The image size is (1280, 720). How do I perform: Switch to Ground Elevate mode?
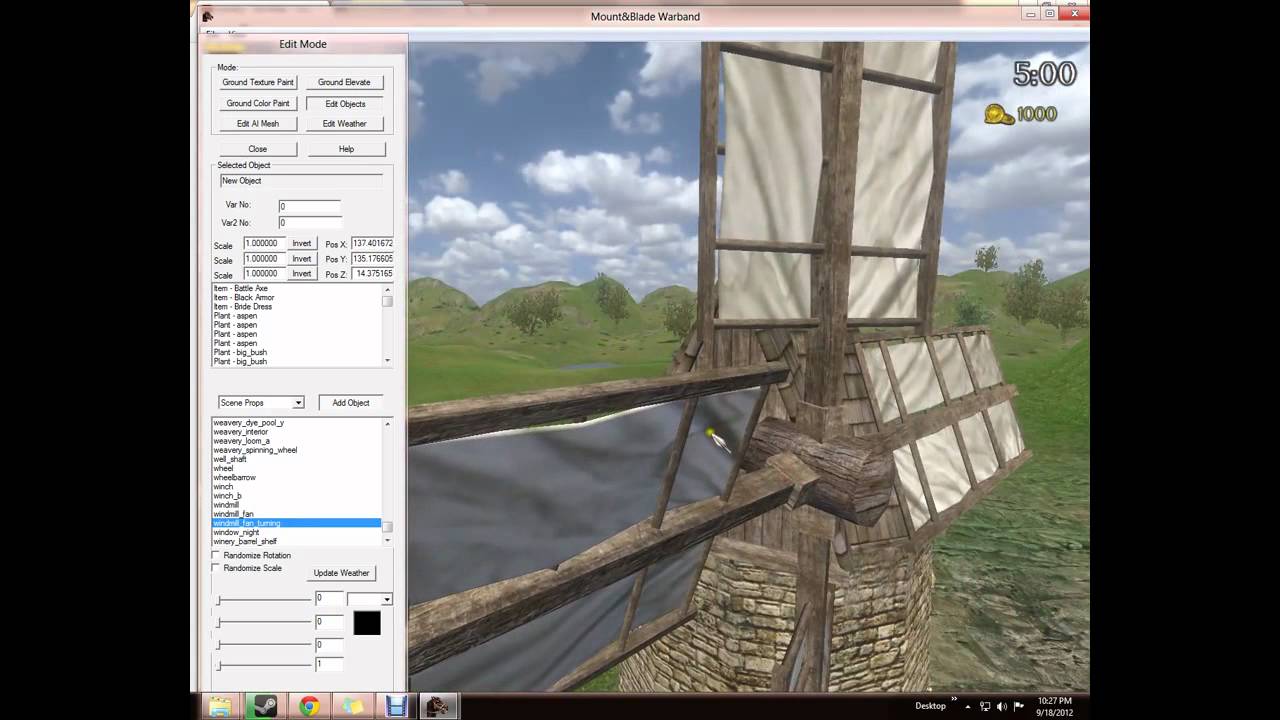(344, 82)
